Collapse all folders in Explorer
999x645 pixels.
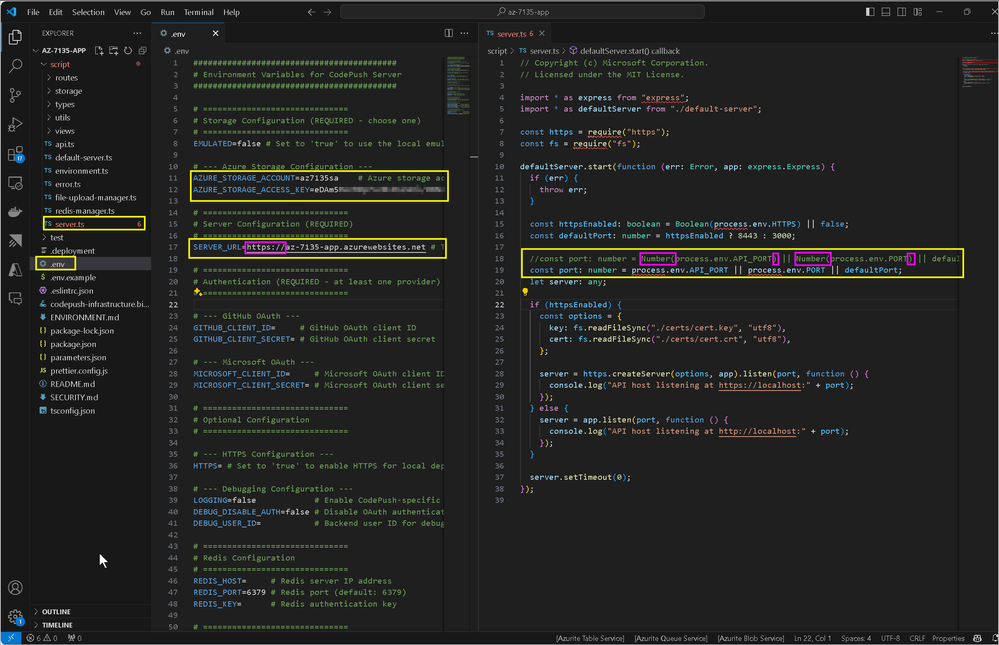142,50
